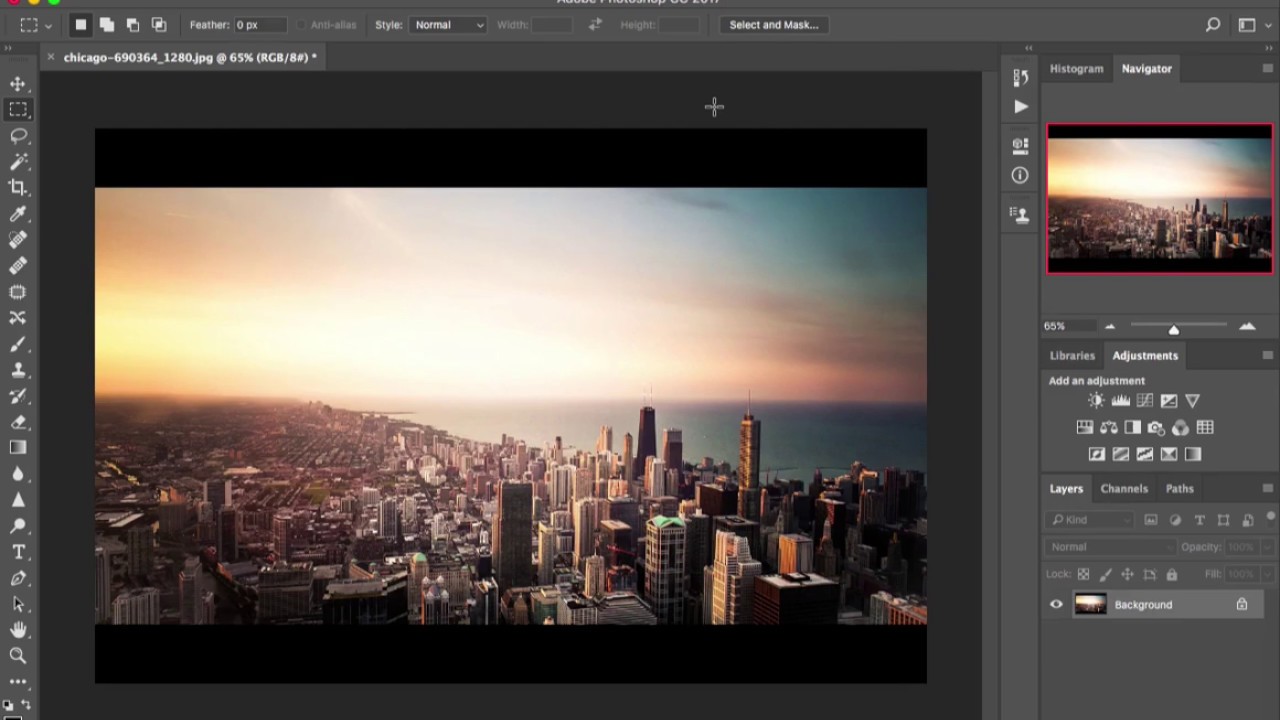The width and height of the screenshot is (1280, 720).
Task: Hide the Background layer with eye icon
Action: click(x=1056, y=604)
